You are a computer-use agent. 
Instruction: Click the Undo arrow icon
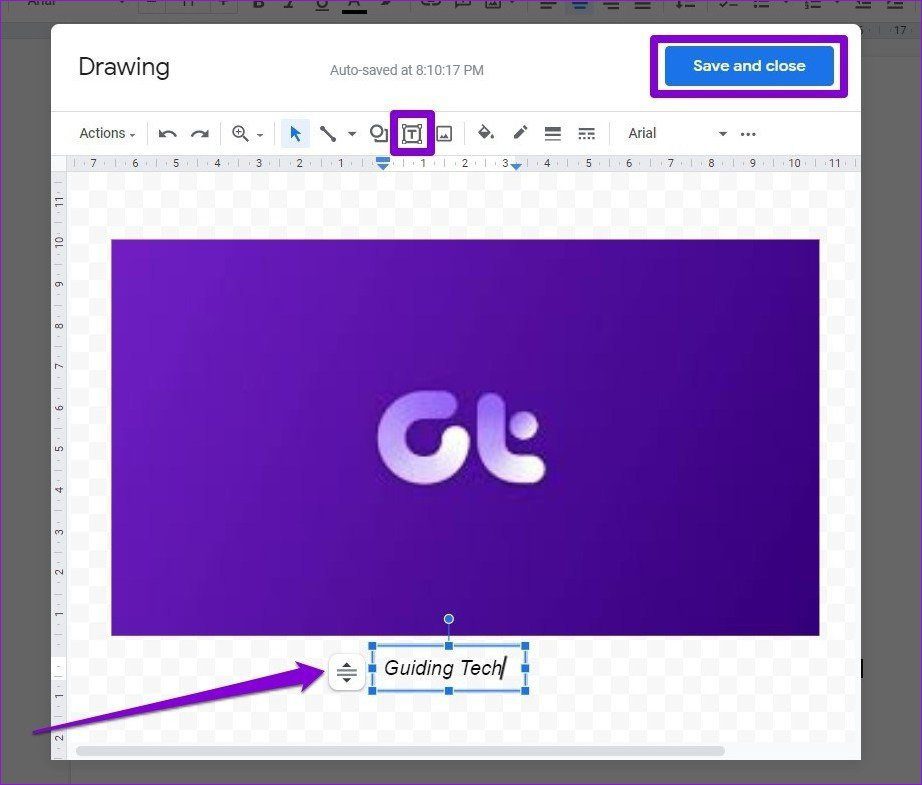(x=168, y=134)
